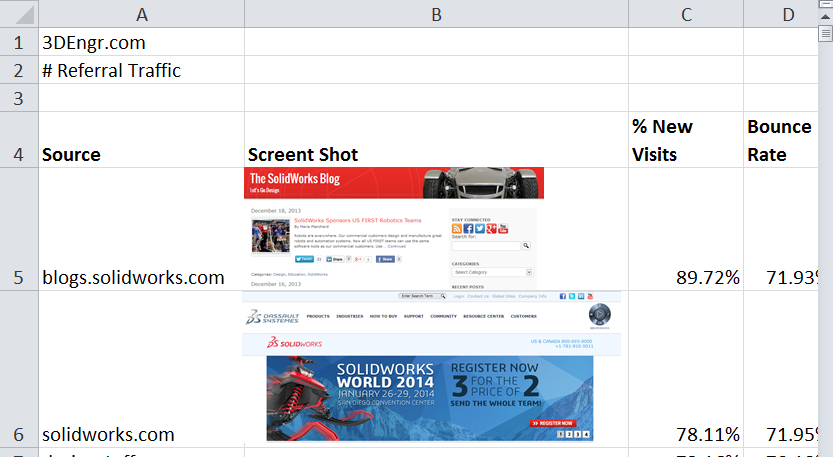Click the blogs.solidworks.com cell
833x457 pixels.
[141, 229]
